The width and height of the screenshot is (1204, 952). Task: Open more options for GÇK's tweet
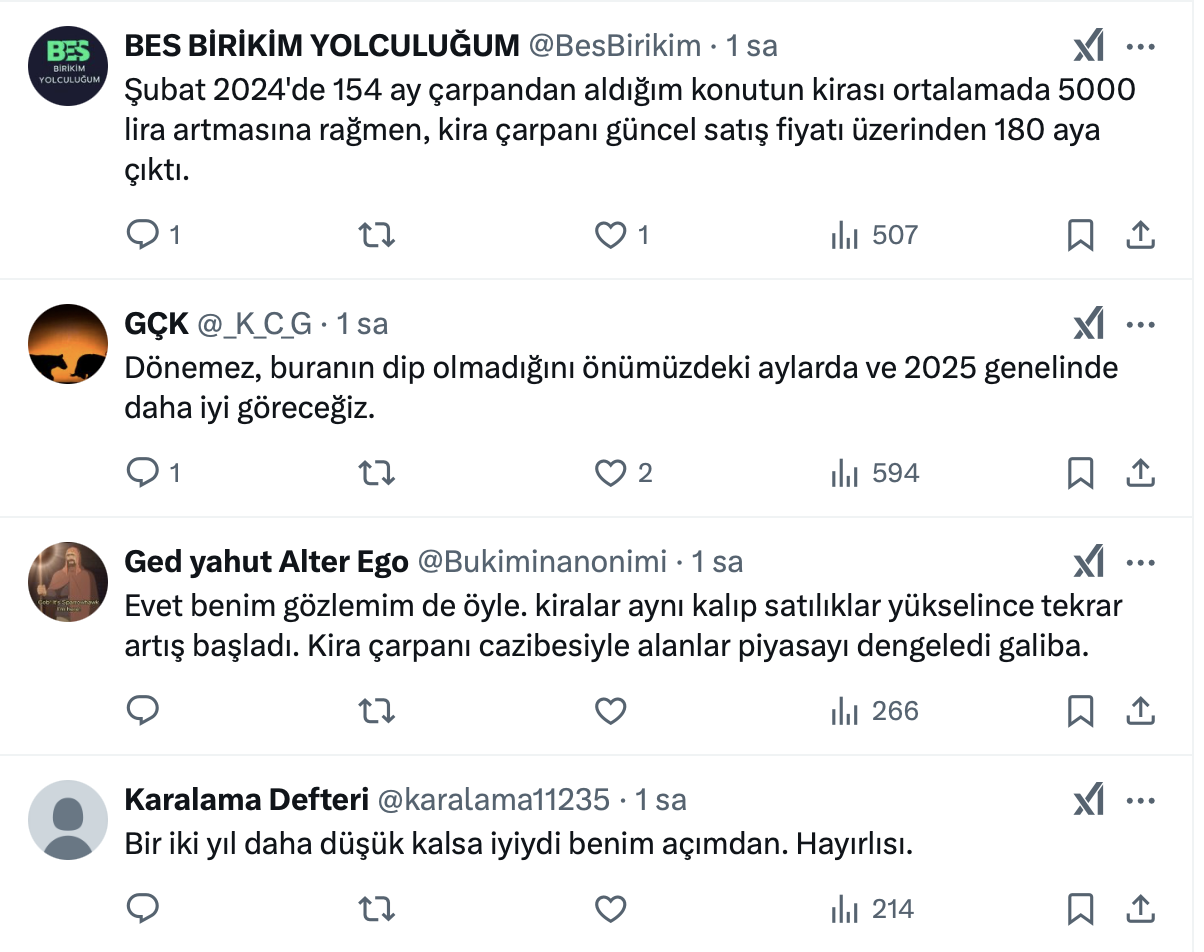[x=1141, y=324]
